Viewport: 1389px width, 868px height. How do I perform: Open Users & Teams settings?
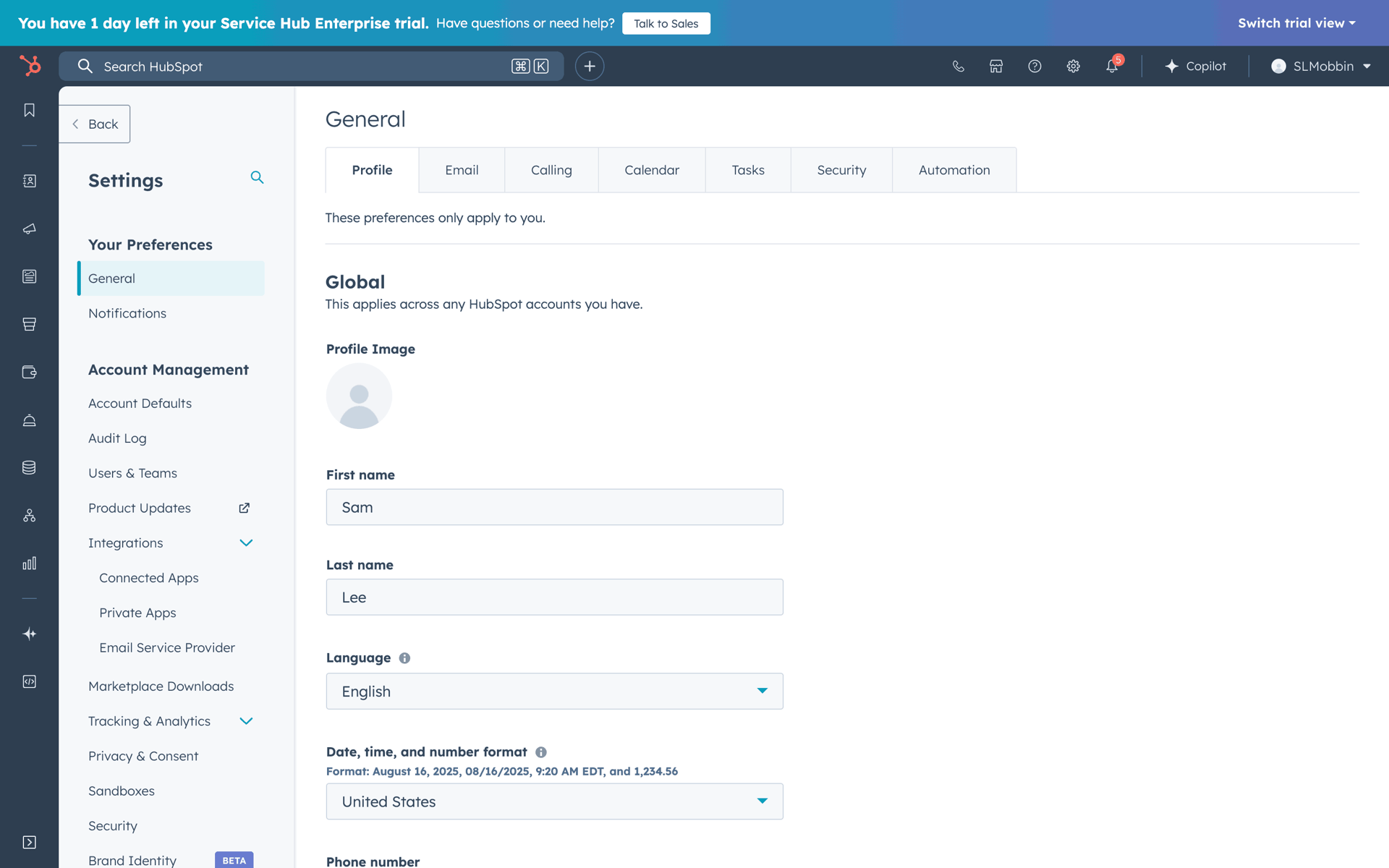click(132, 473)
